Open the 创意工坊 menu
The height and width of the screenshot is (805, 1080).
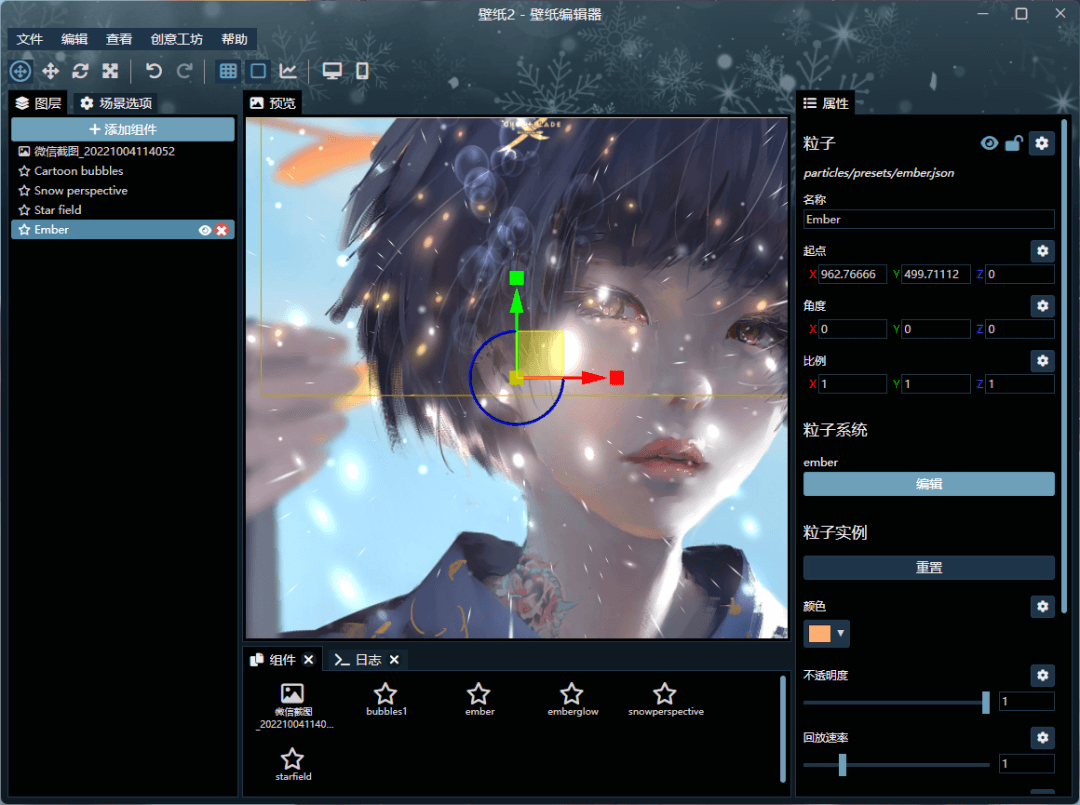pyautogui.click(x=176, y=39)
